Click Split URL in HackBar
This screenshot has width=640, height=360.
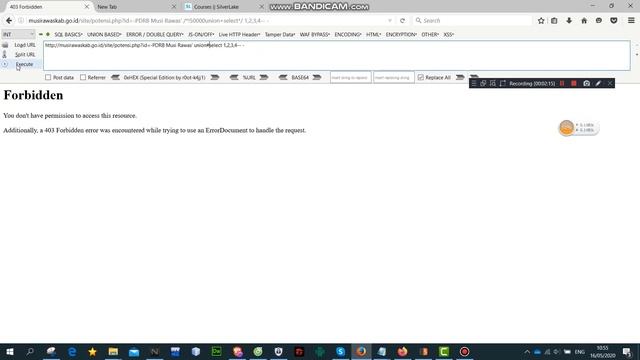click(x=24, y=54)
